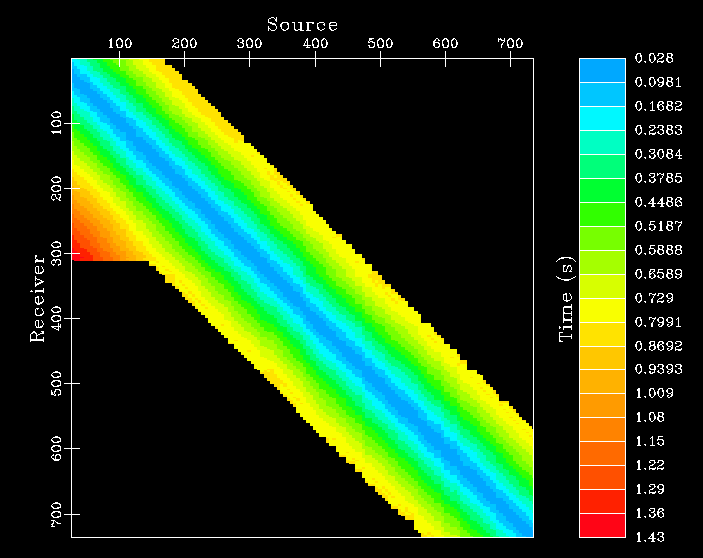Click the colorbar value 0.028
This screenshot has width=703, height=558.
pyautogui.click(x=654, y=58)
